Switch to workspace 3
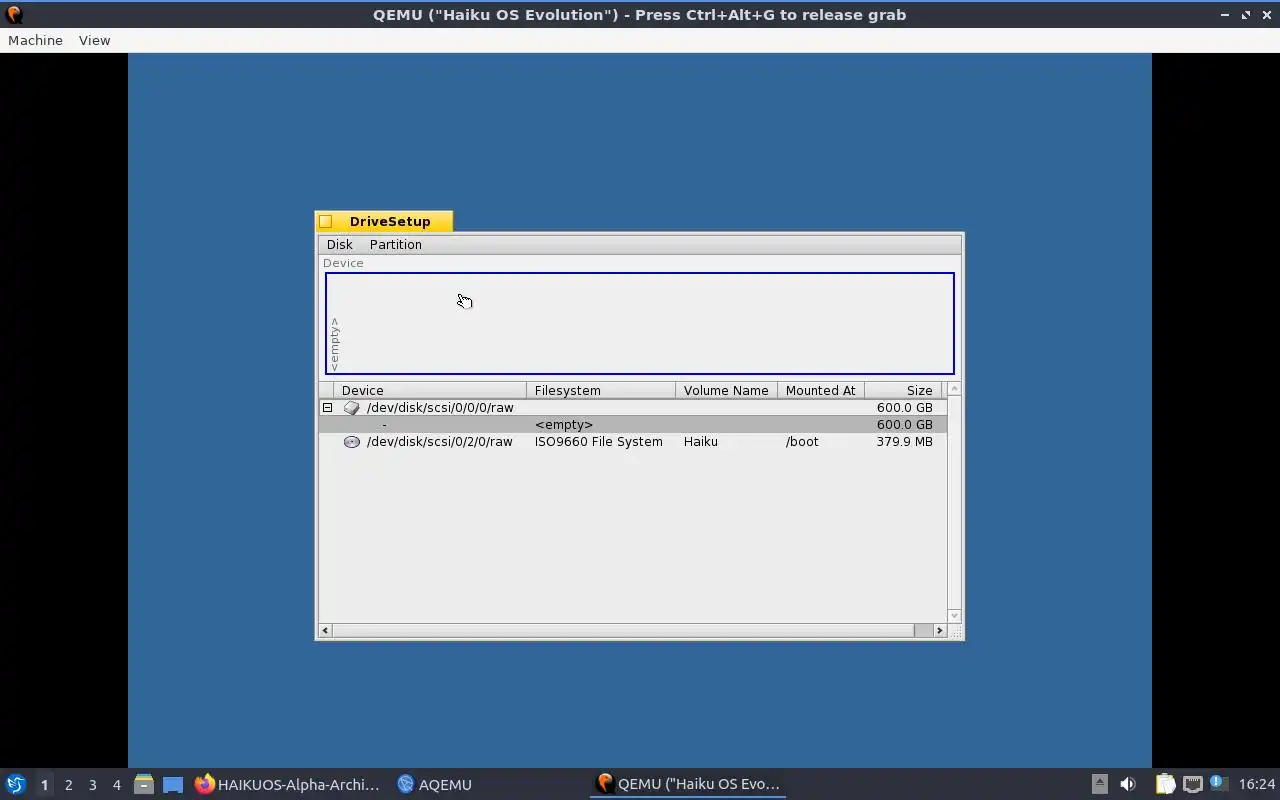 pyautogui.click(x=92, y=785)
